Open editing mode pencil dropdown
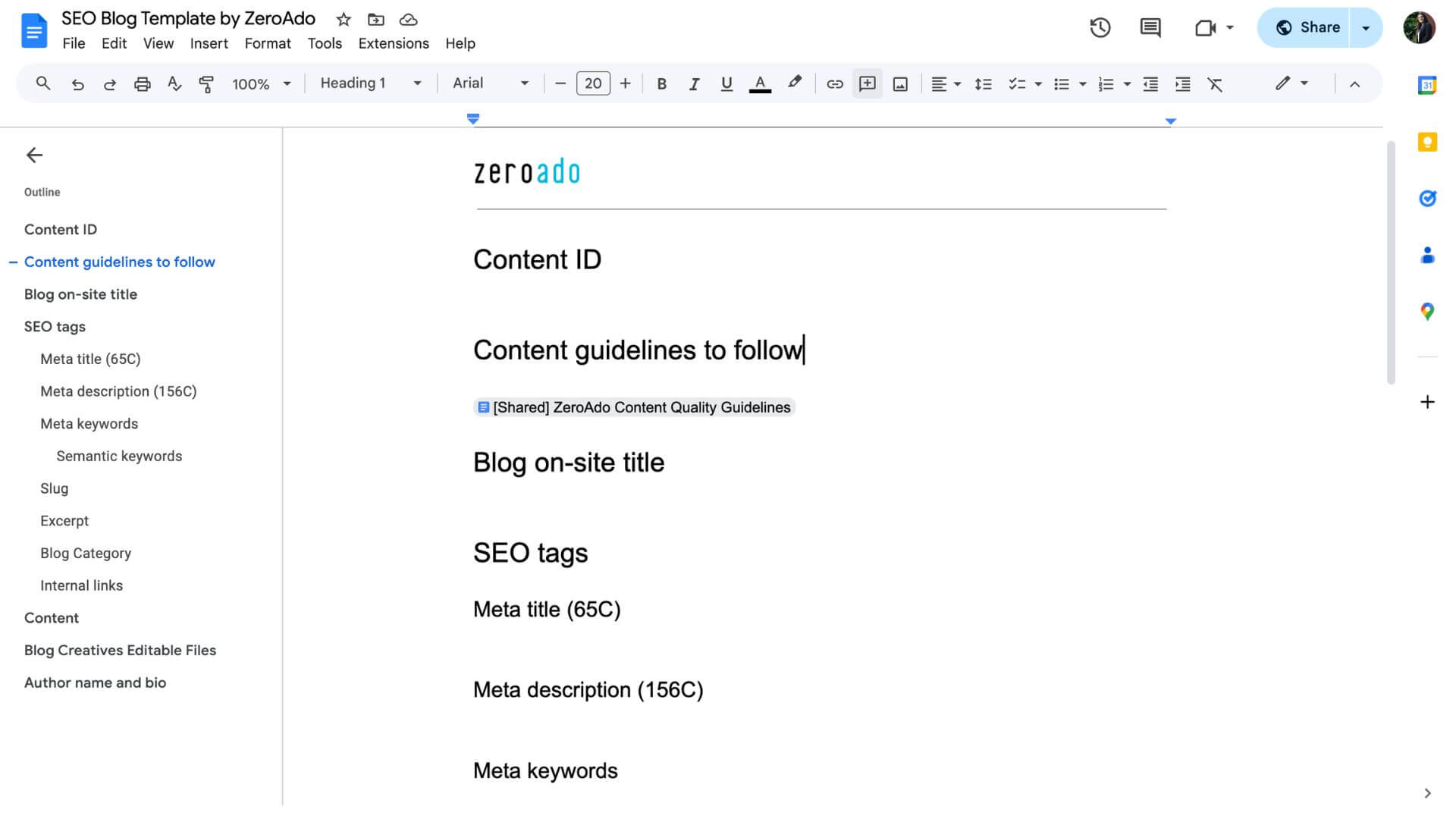Viewport: 1456px width, 819px height. 1291,83
